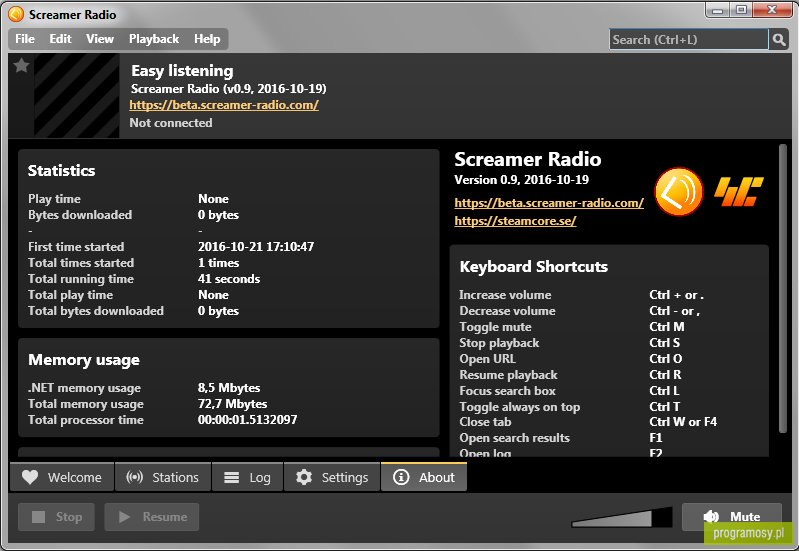Switch to the Welcome tab

coord(62,477)
